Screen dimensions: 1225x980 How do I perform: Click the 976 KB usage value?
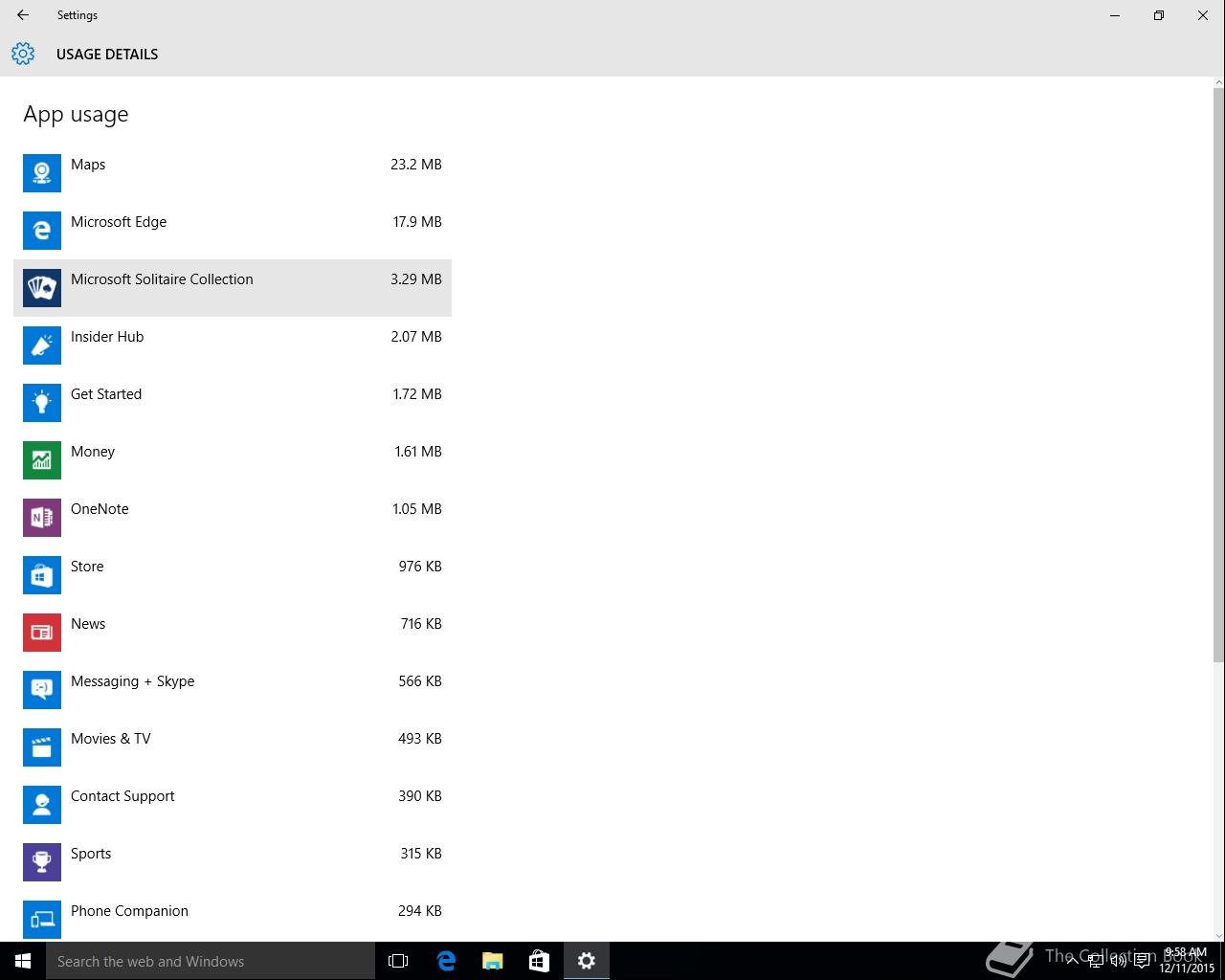[420, 567]
